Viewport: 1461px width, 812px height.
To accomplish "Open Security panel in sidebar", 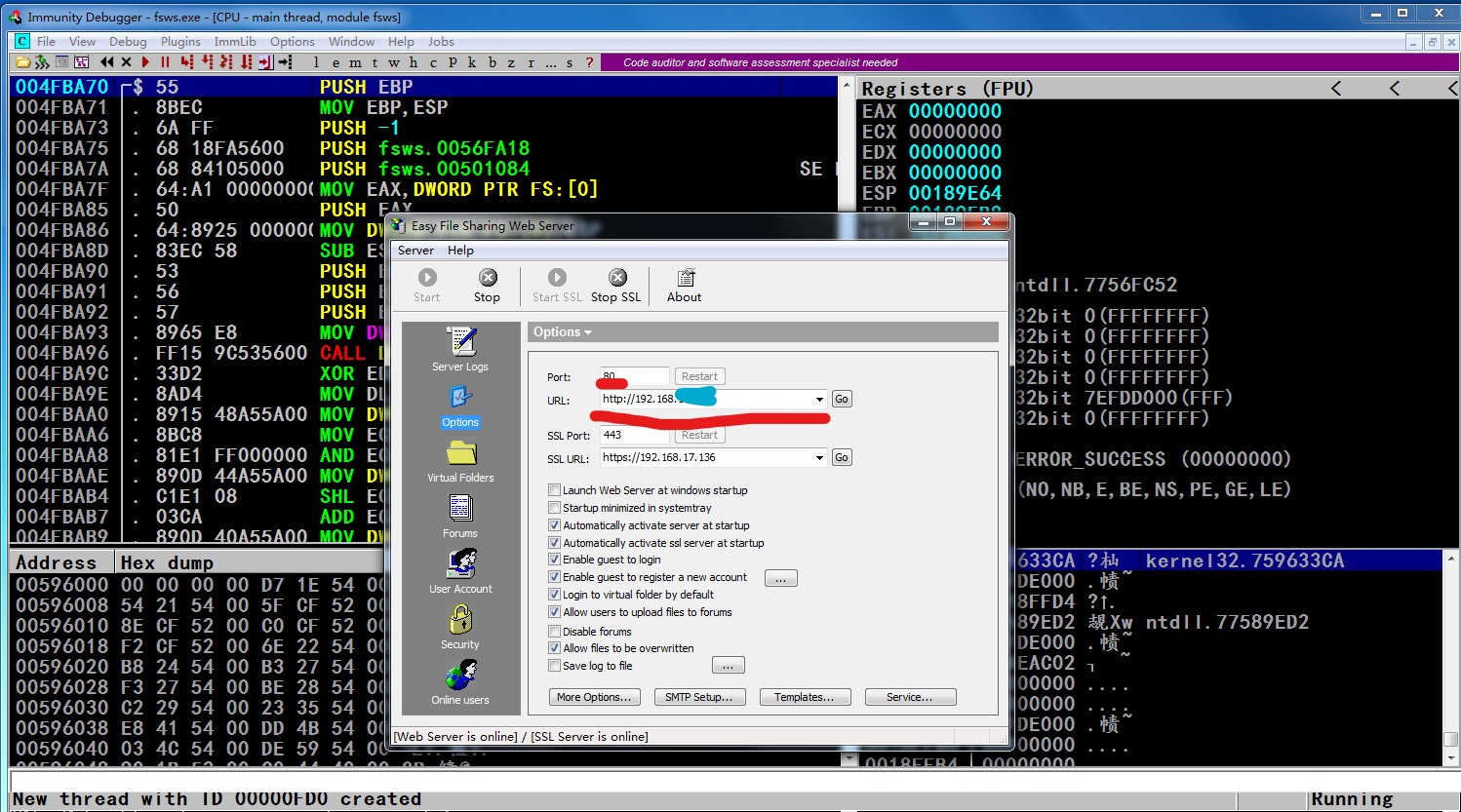I will point(460,628).
